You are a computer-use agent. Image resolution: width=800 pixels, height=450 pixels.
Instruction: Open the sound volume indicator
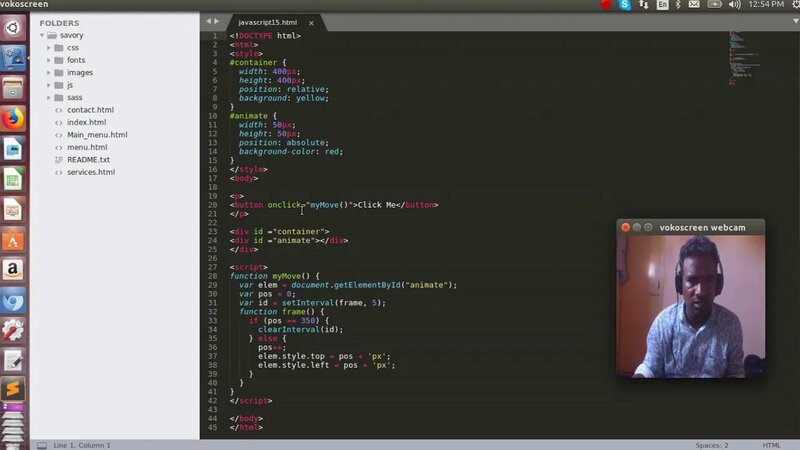click(735, 5)
